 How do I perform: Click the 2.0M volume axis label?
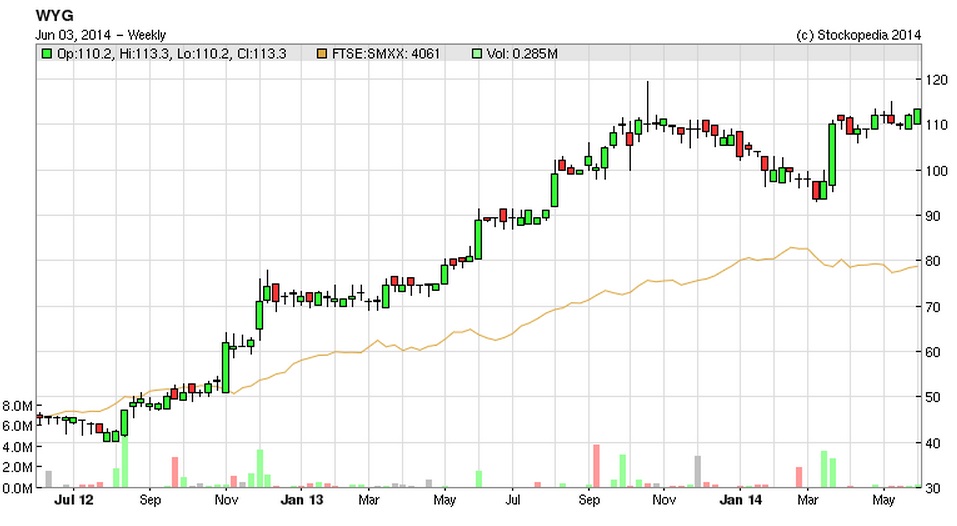(x=18, y=467)
